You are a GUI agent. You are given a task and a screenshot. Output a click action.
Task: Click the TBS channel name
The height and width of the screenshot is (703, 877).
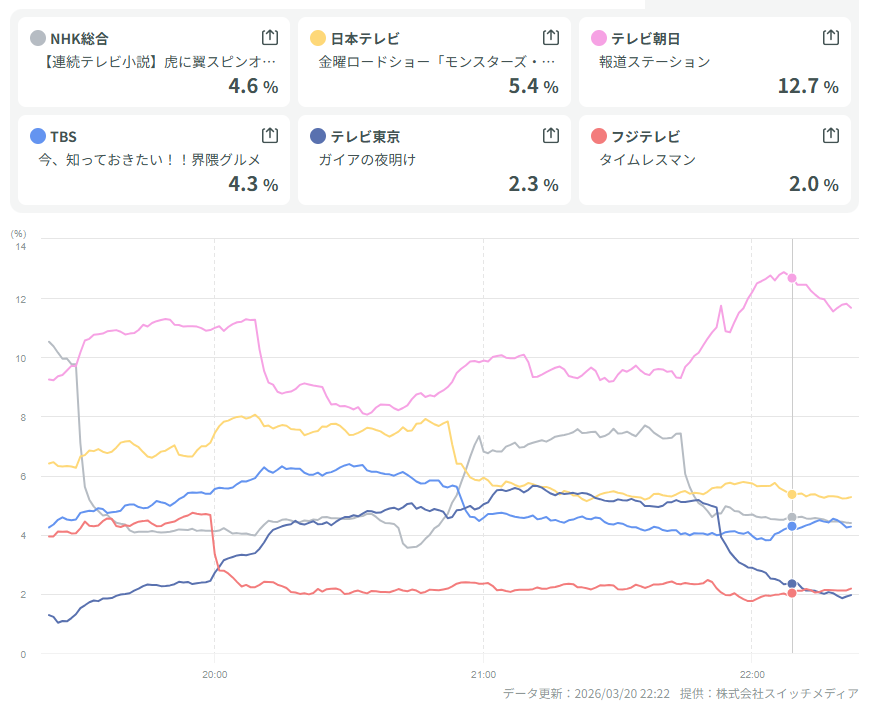point(63,136)
